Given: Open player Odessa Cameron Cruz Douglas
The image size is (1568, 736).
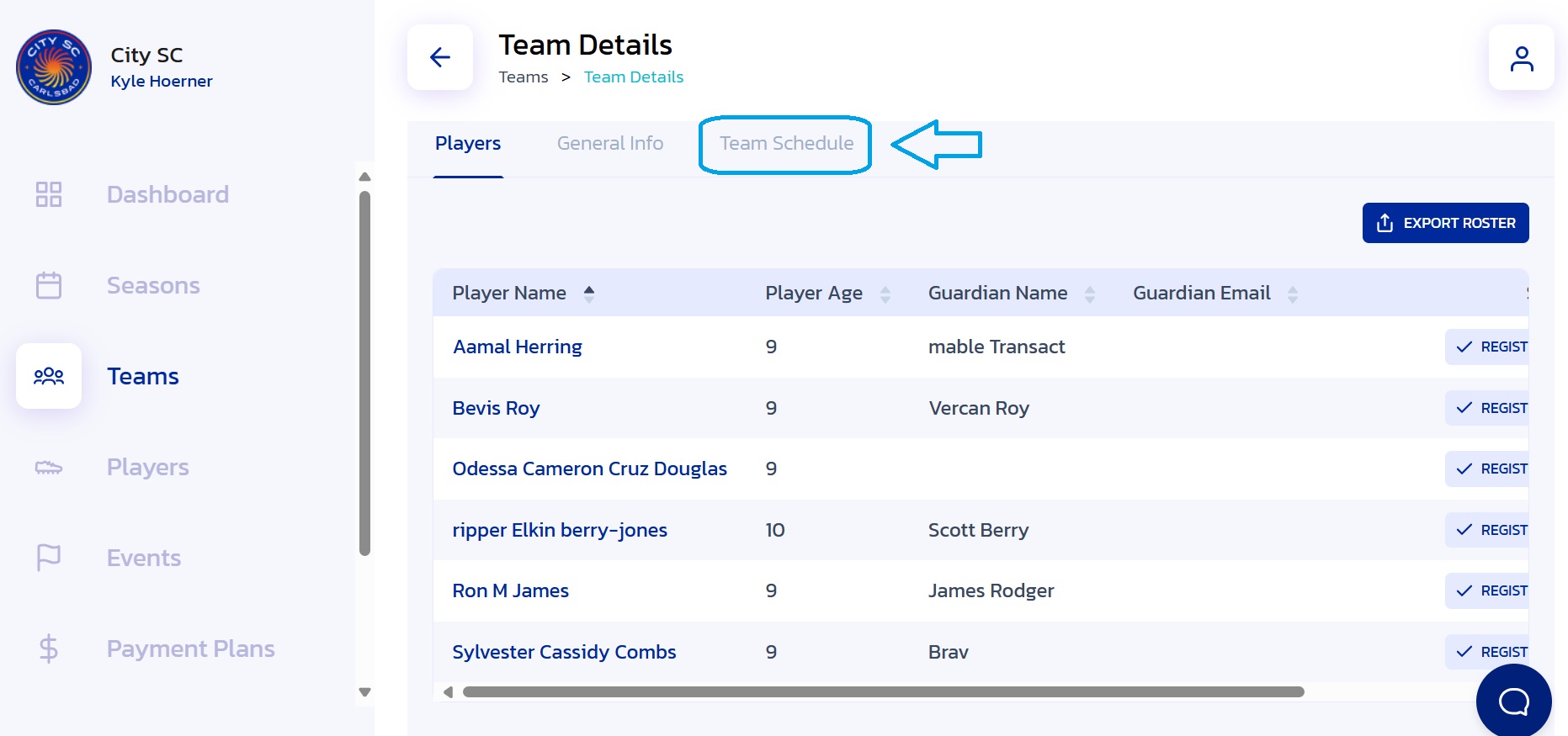Looking at the screenshot, I should [589, 469].
